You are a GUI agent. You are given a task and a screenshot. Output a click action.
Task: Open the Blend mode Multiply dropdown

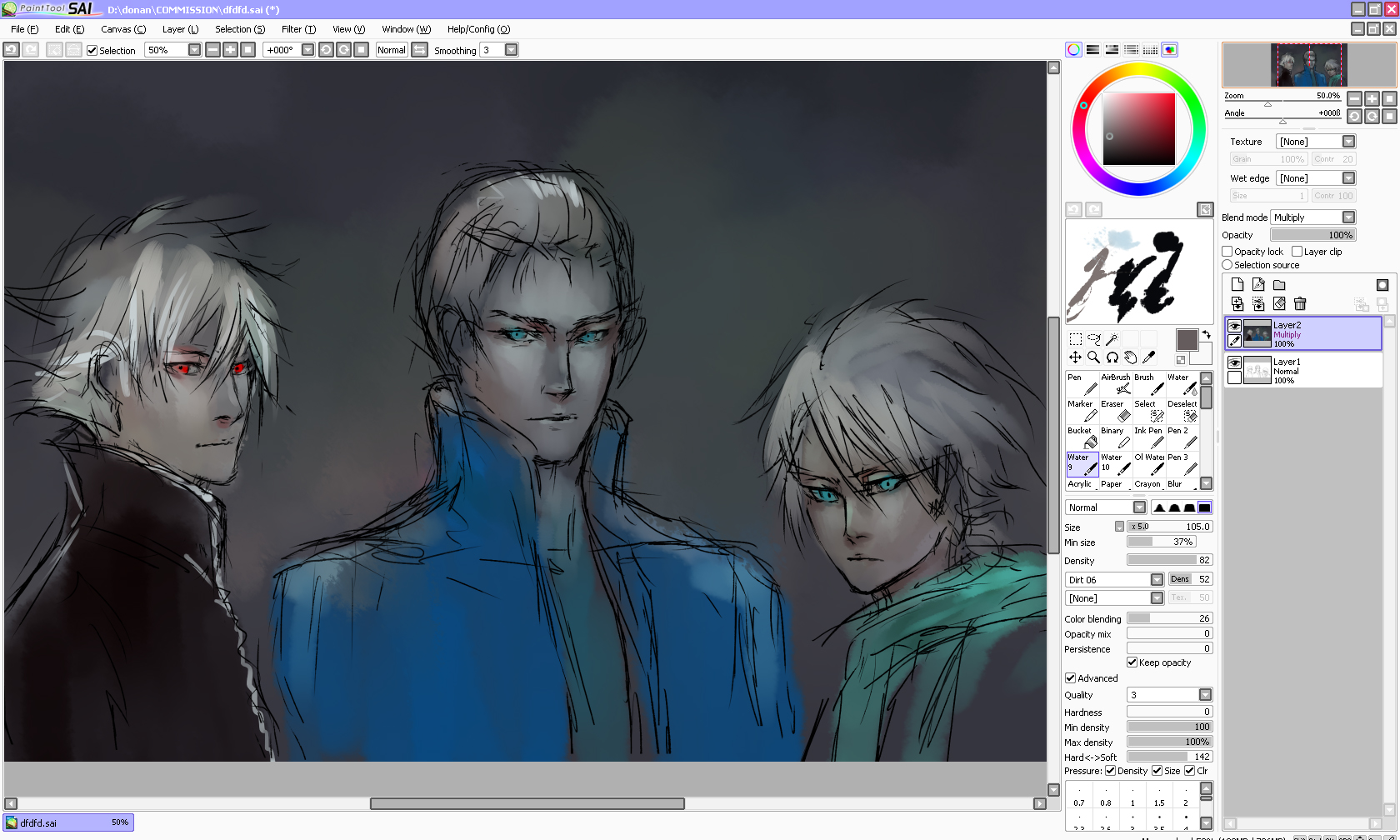pos(1313,217)
